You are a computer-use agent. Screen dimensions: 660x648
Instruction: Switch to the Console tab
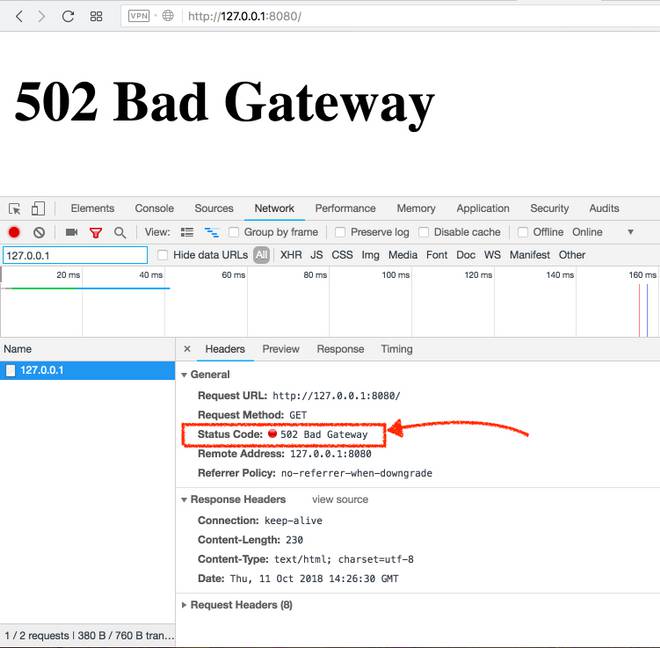(x=154, y=208)
